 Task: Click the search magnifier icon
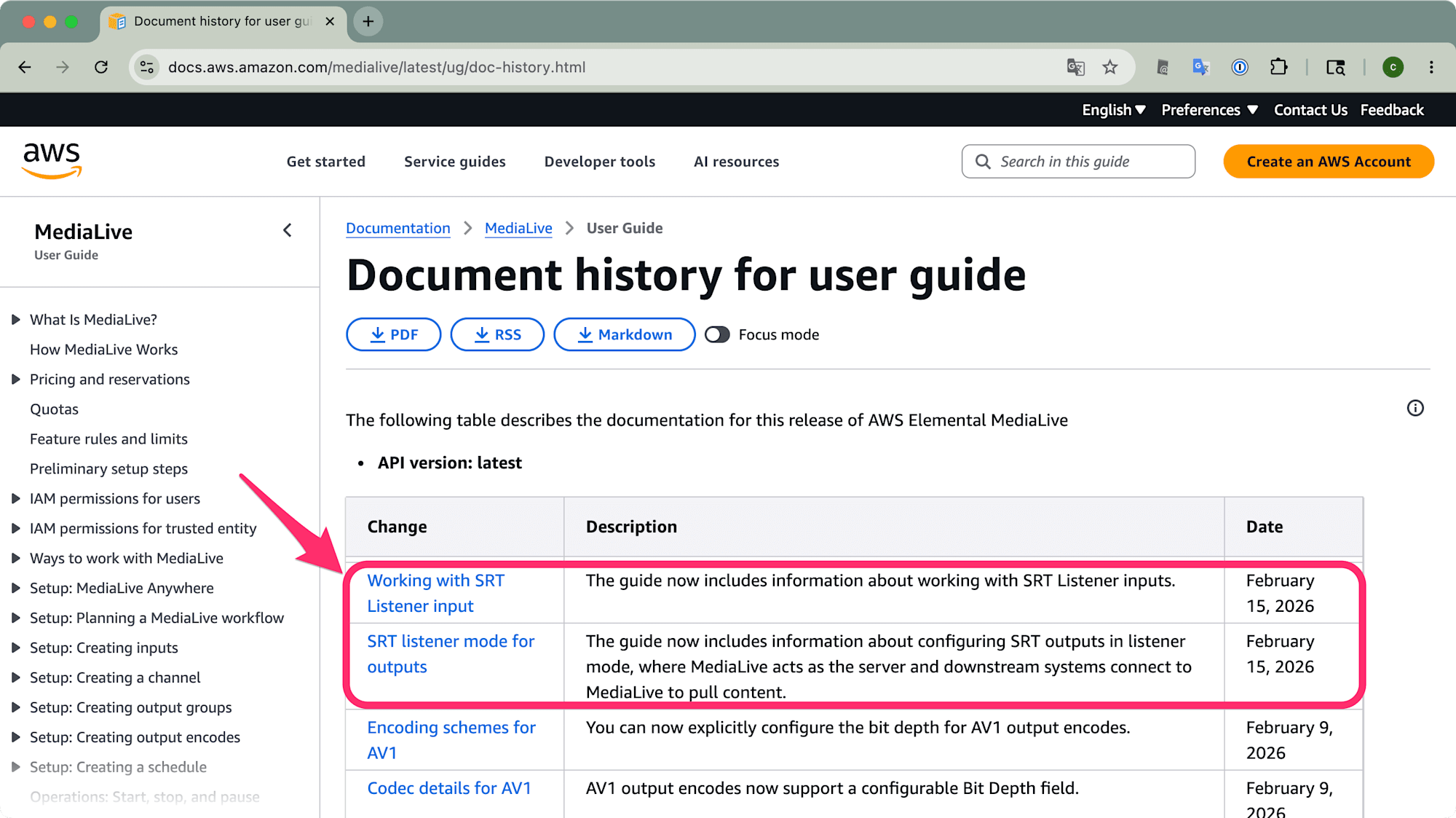click(x=983, y=162)
